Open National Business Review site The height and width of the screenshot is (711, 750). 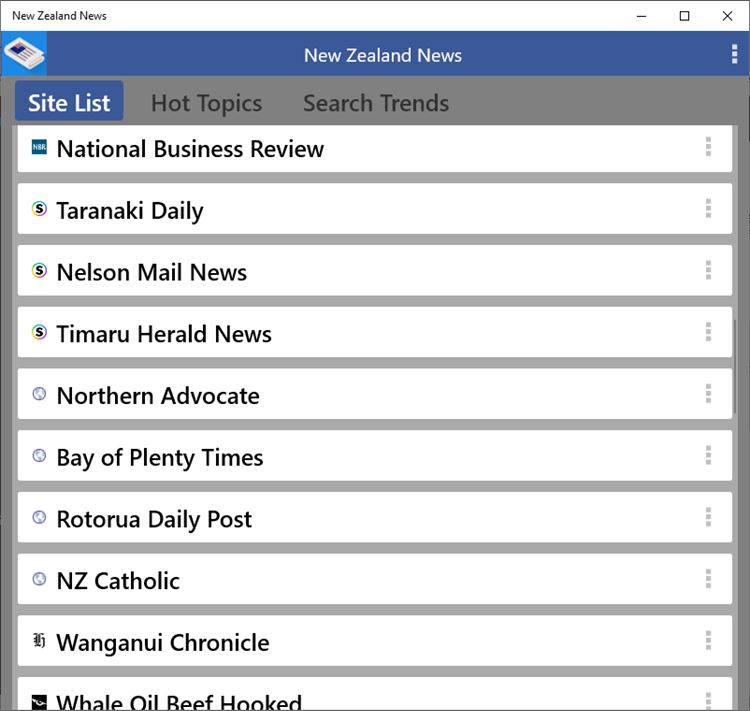point(375,148)
